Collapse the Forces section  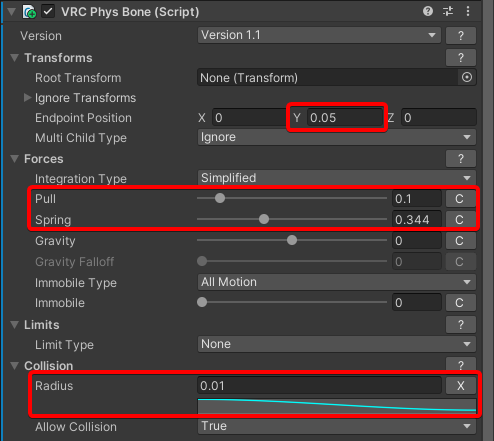click(x=14, y=159)
